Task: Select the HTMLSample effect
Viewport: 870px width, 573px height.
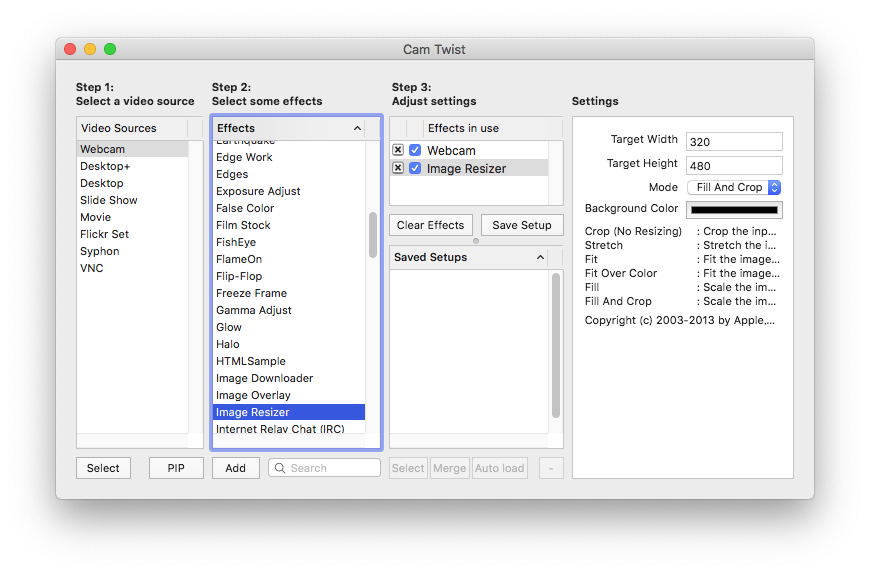Action: pyautogui.click(x=289, y=362)
